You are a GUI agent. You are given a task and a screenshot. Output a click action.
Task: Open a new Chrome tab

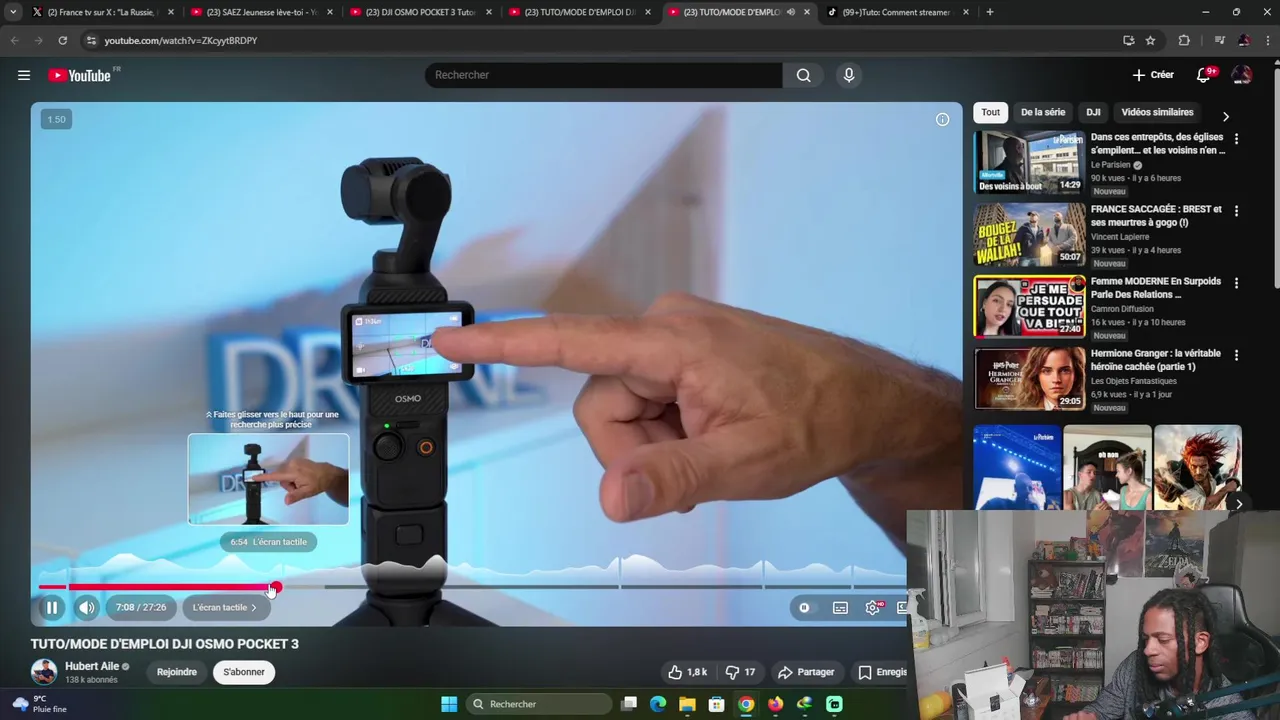pyautogui.click(x=990, y=12)
